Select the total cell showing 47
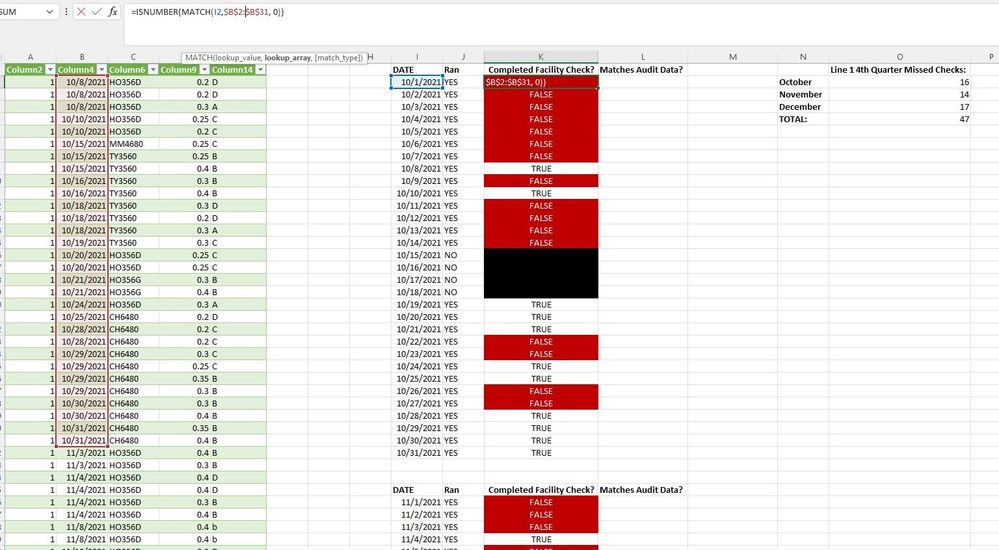Image resolution: width=999 pixels, height=550 pixels. coord(900,119)
